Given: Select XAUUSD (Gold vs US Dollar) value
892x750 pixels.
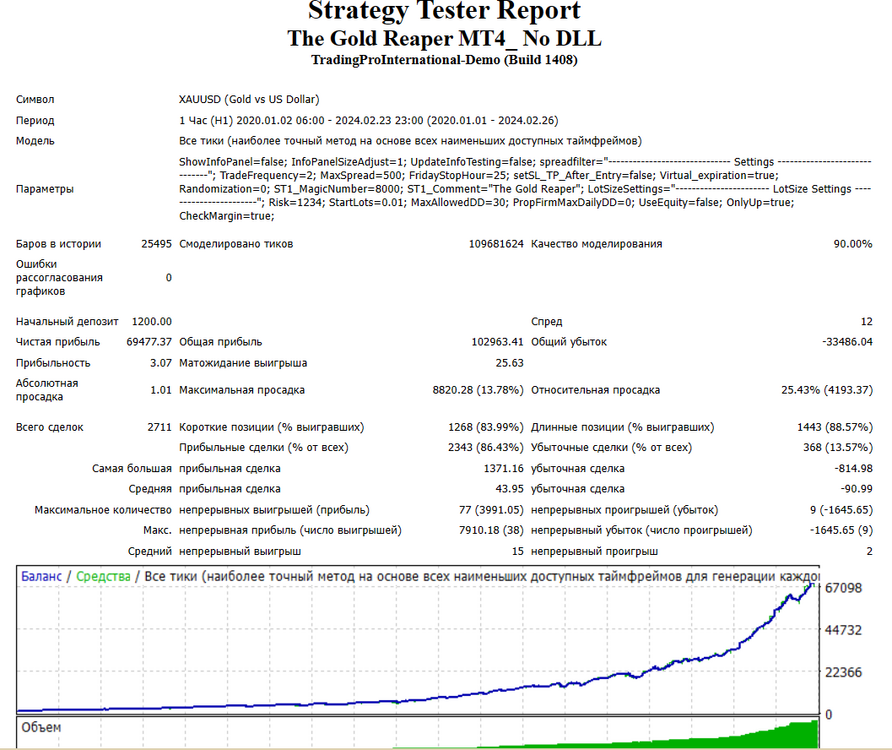Looking at the screenshot, I should pyautogui.click(x=249, y=99).
